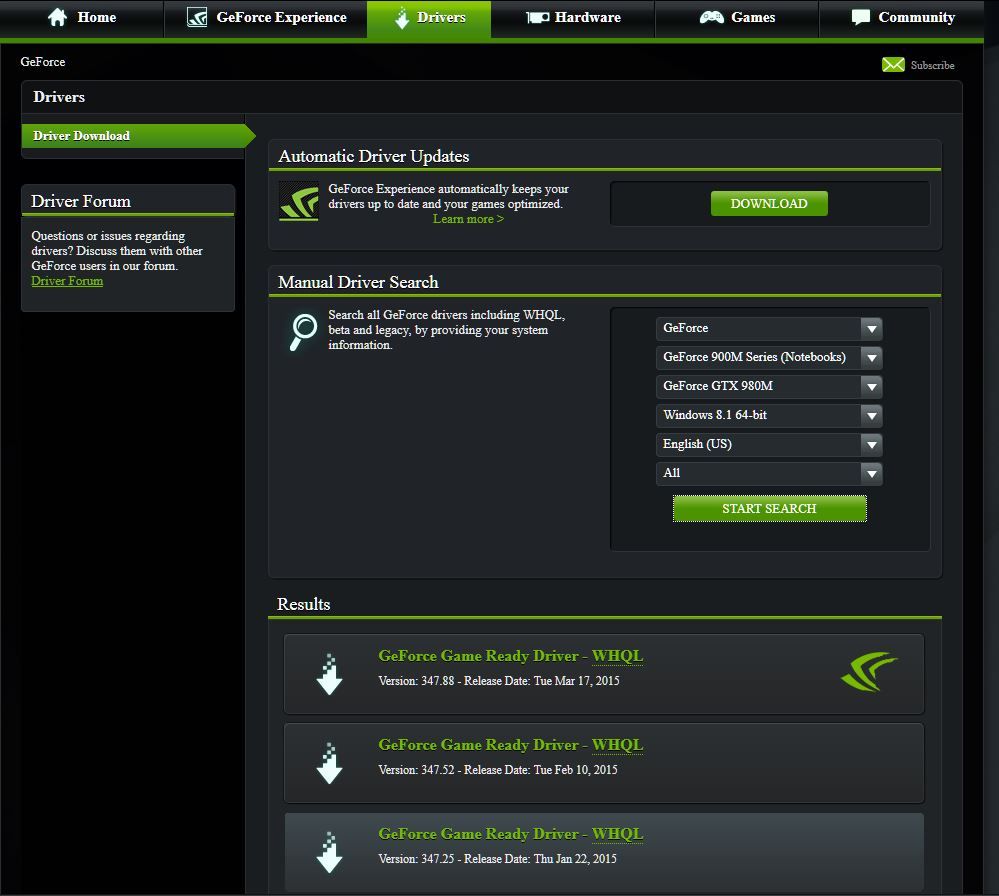The width and height of the screenshot is (999, 896).
Task: Open GeForce 900M Series (Notebooks) dropdown
Action: point(769,358)
